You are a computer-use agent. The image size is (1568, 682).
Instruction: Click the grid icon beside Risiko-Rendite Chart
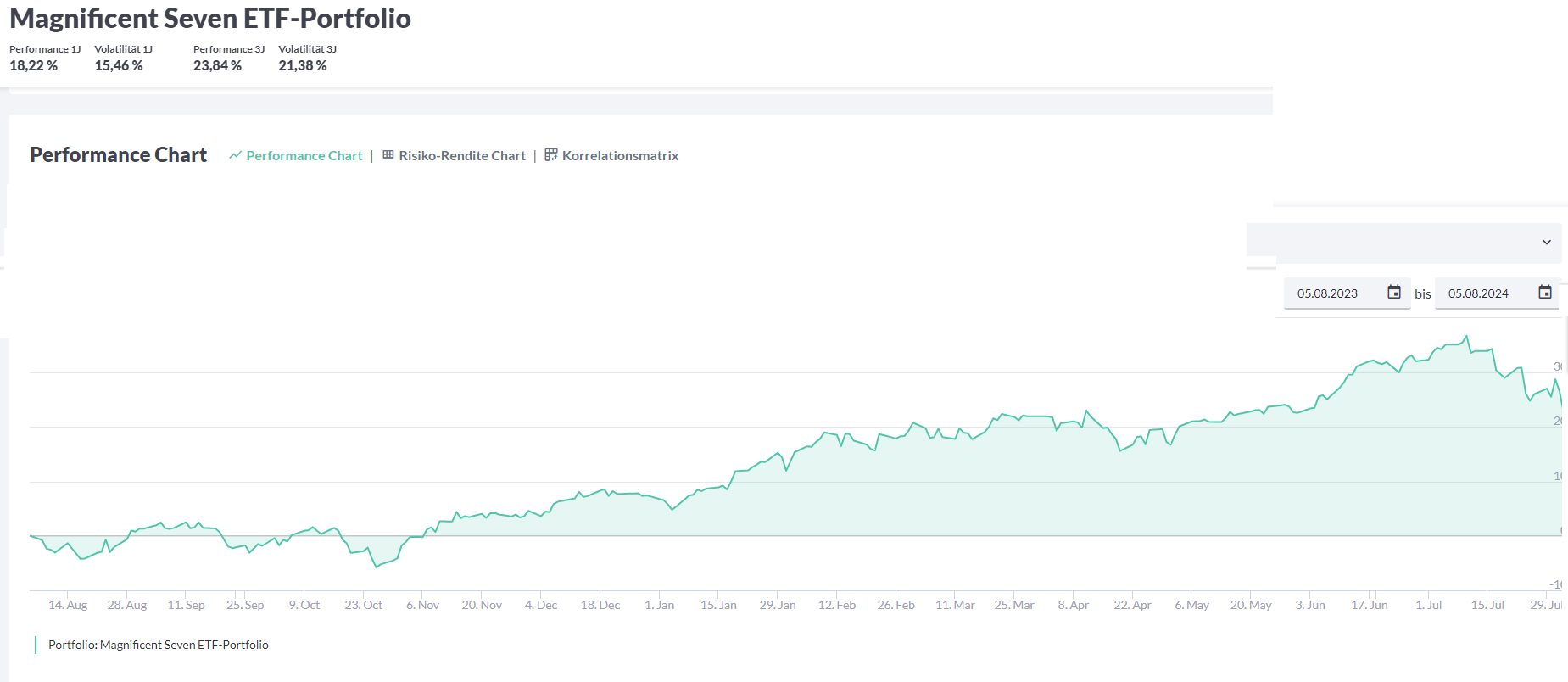[x=388, y=155]
